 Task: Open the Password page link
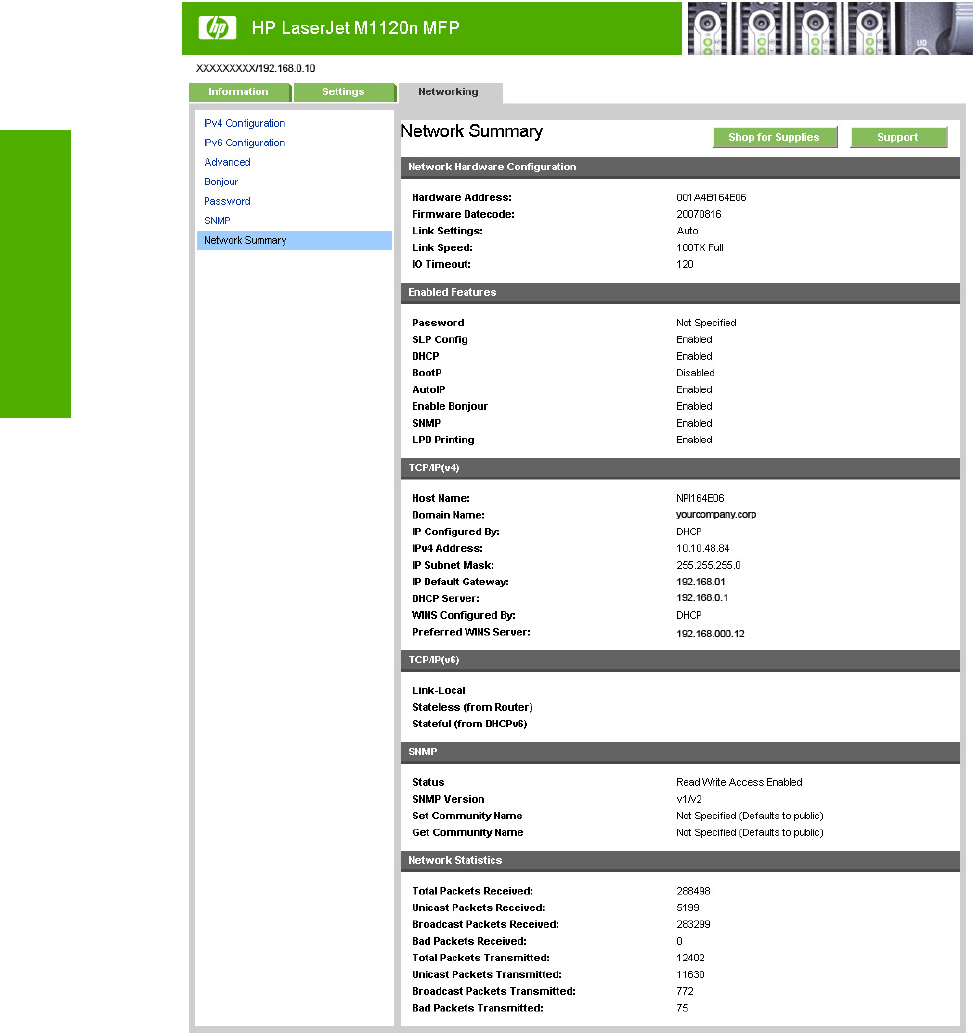(x=227, y=201)
